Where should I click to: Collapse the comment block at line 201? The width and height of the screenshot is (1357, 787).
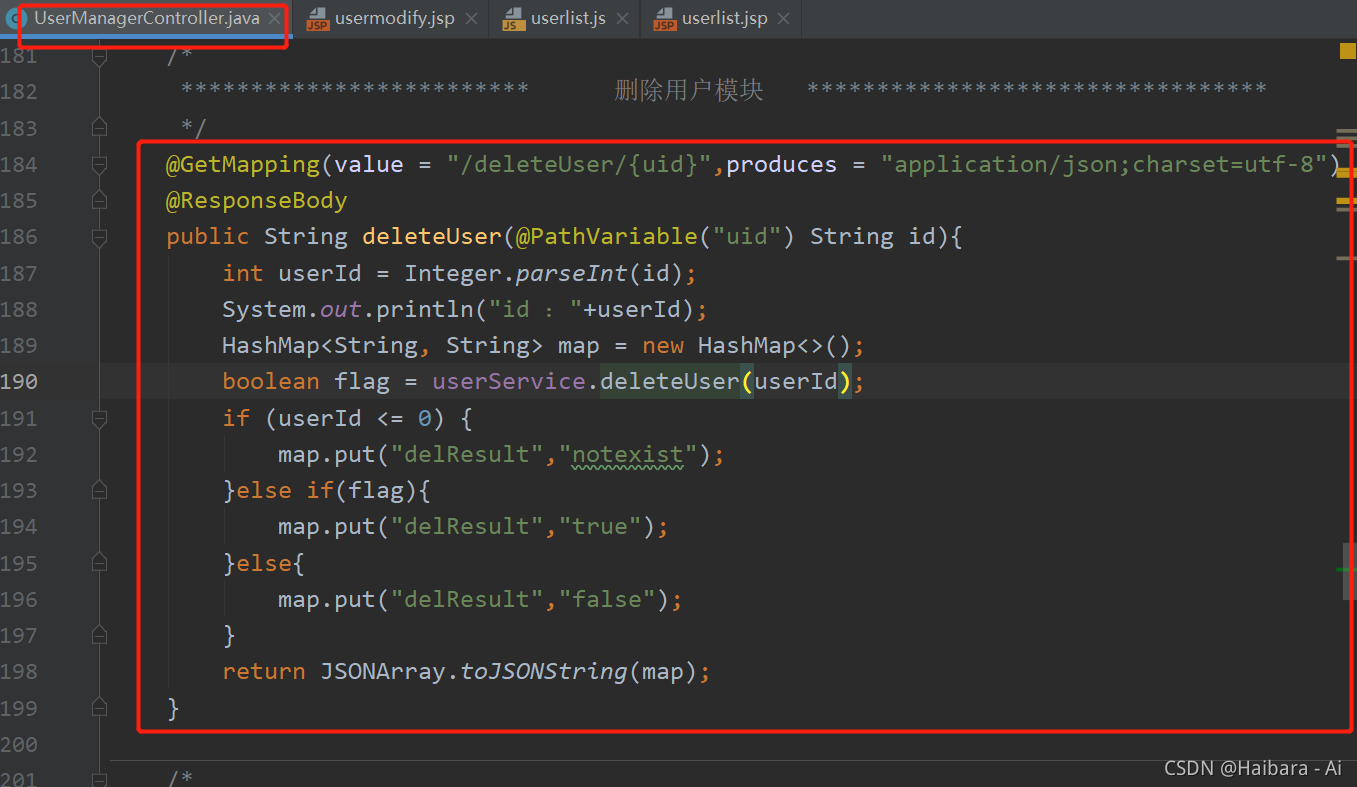[x=99, y=778]
